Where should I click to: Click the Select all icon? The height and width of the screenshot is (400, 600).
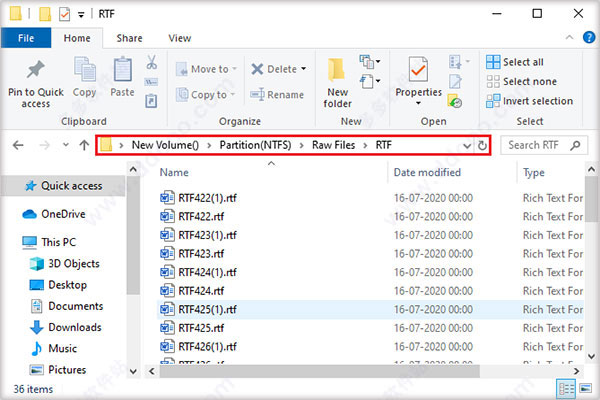(493, 62)
